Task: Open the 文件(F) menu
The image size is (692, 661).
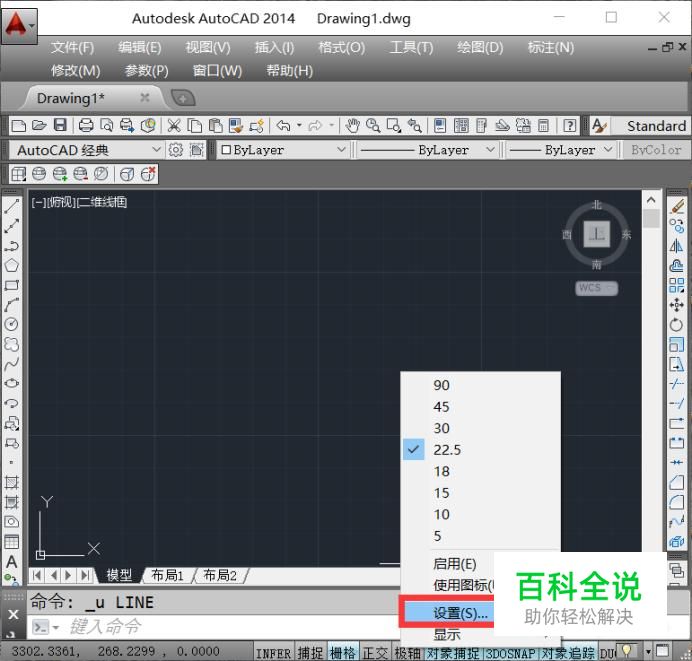Action: (x=72, y=47)
